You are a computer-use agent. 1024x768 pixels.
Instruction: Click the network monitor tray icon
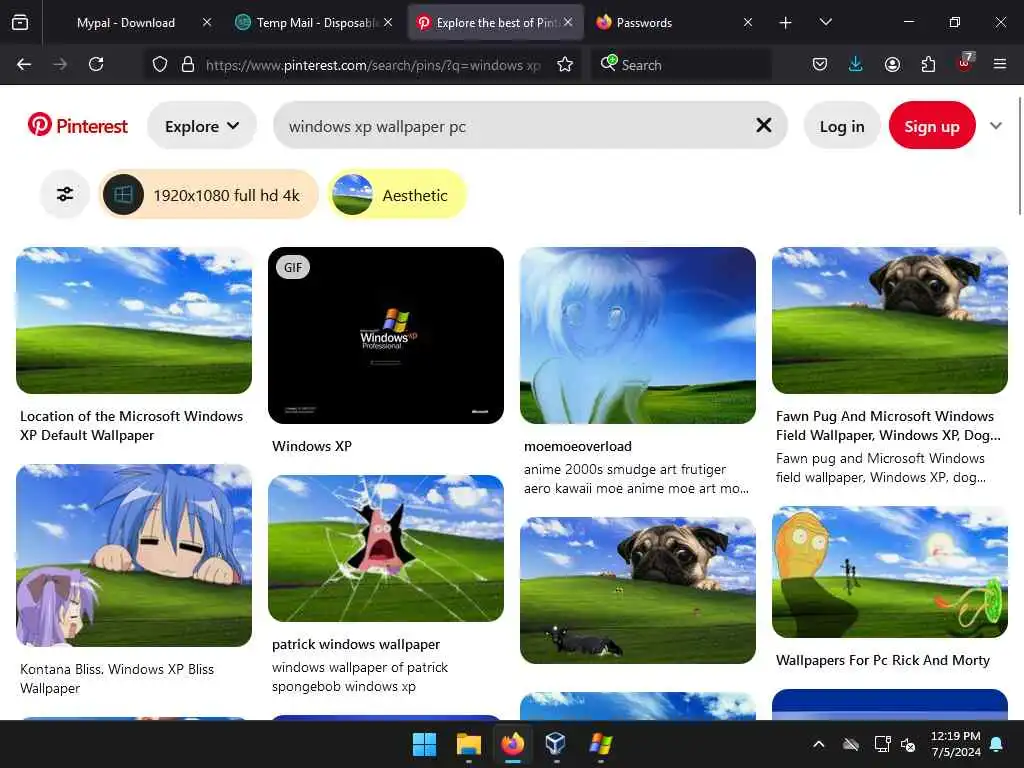click(x=882, y=744)
